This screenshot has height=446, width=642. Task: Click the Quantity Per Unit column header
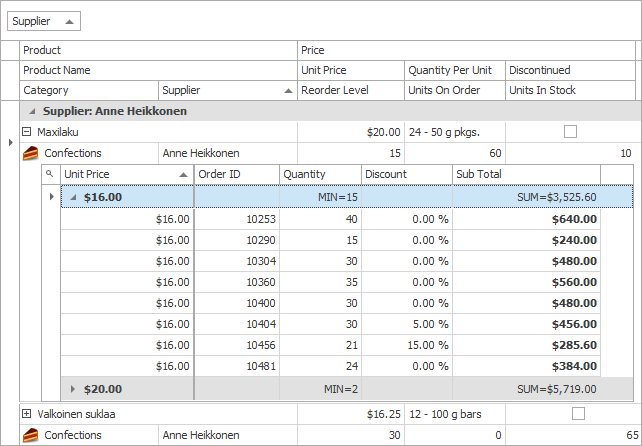454,70
